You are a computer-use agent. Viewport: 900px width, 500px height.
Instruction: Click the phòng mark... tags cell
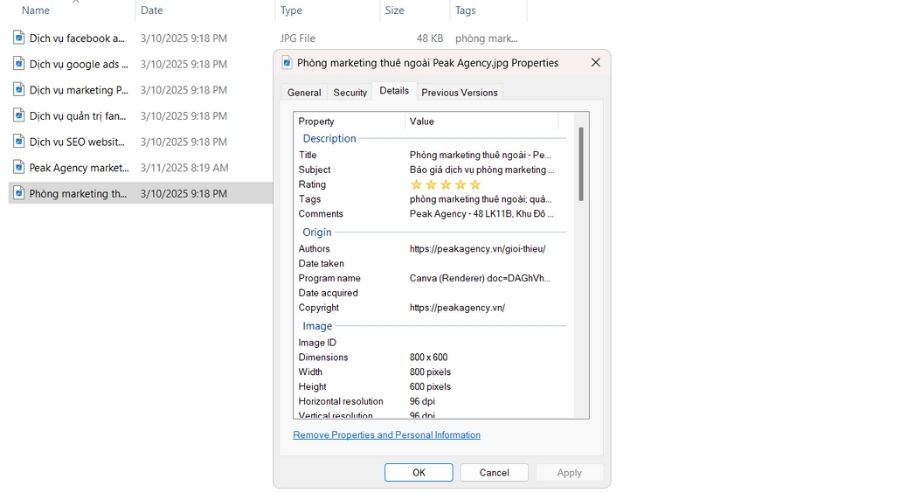486,38
